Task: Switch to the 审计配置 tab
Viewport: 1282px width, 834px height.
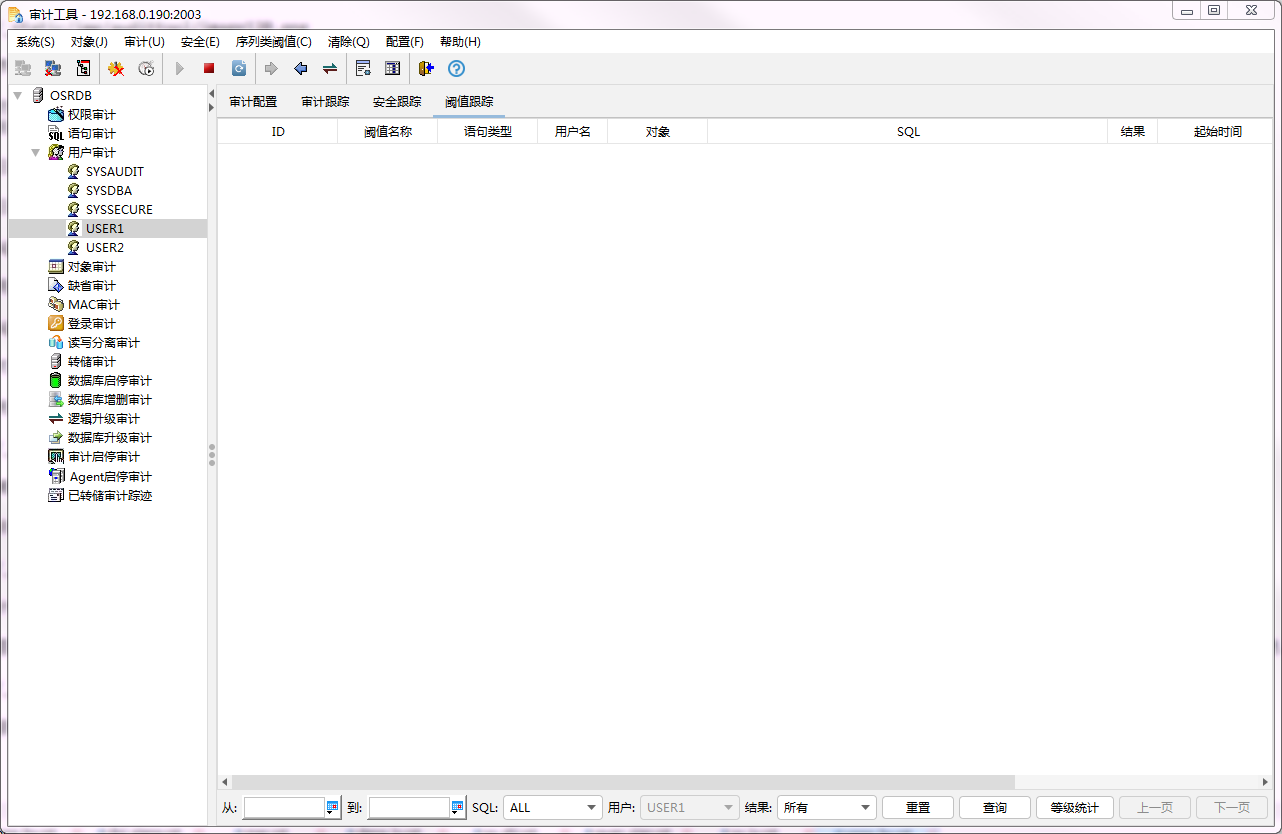Action: pos(253,102)
